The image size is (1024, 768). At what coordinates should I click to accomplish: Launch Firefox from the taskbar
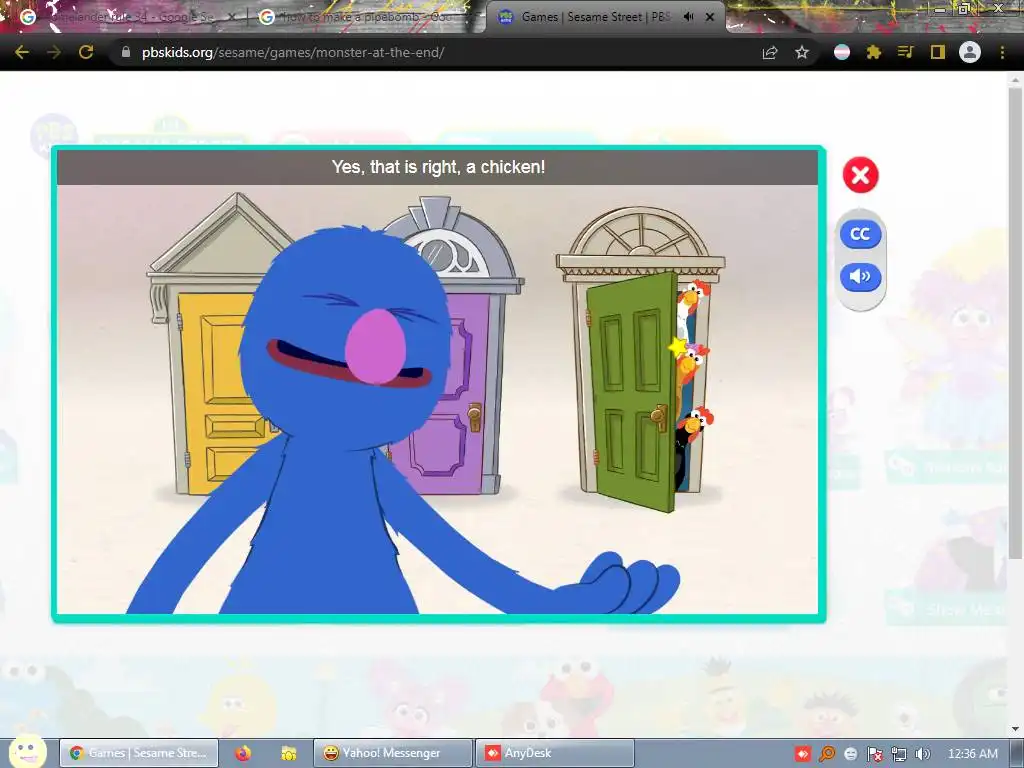click(x=243, y=753)
